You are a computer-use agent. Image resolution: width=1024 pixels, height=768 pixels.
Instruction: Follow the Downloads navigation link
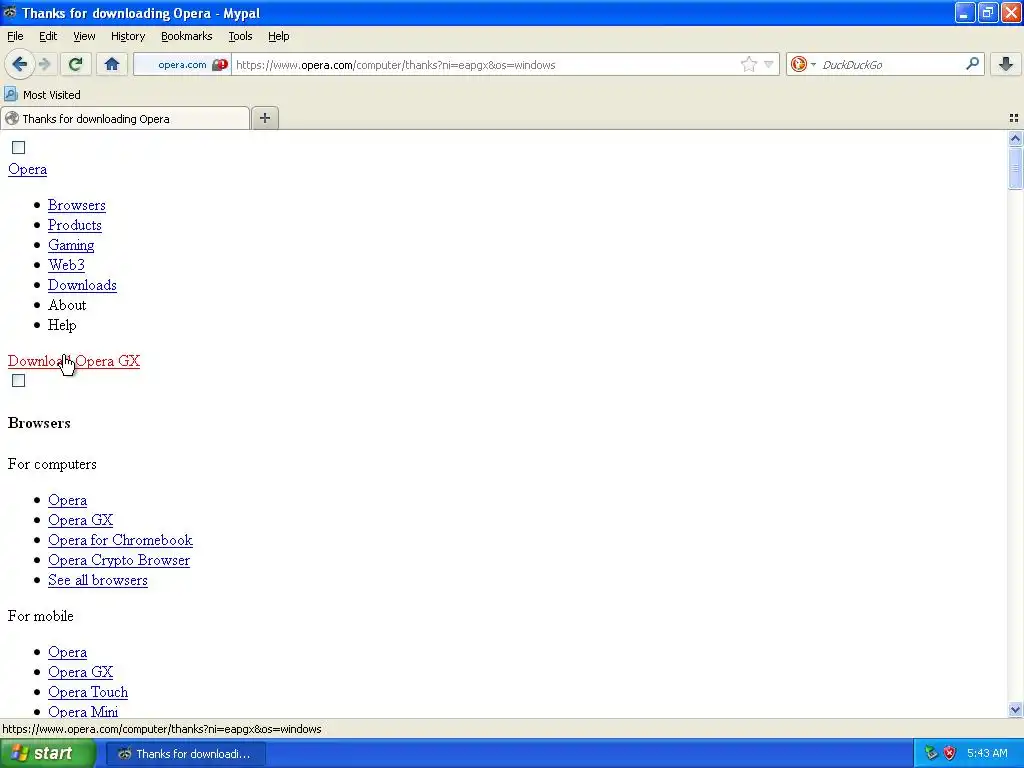[x=82, y=285]
